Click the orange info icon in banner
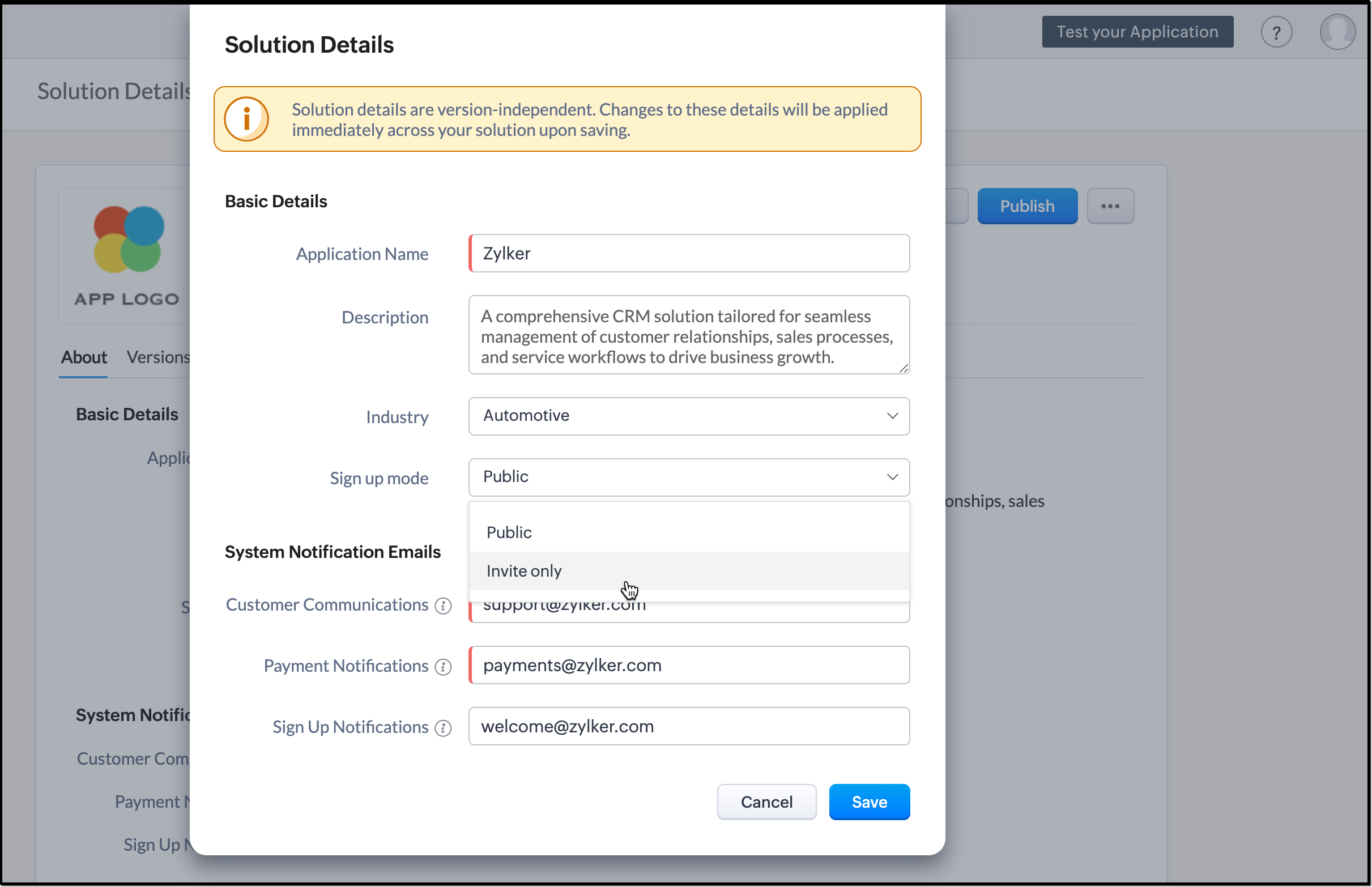Viewport: 1372px width, 887px height. (246, 119)
